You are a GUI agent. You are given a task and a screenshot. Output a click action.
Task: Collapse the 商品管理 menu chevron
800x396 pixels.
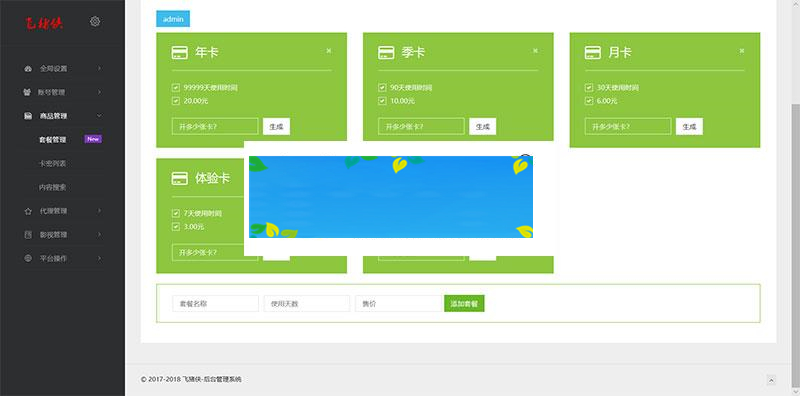(x=99, y=116)
